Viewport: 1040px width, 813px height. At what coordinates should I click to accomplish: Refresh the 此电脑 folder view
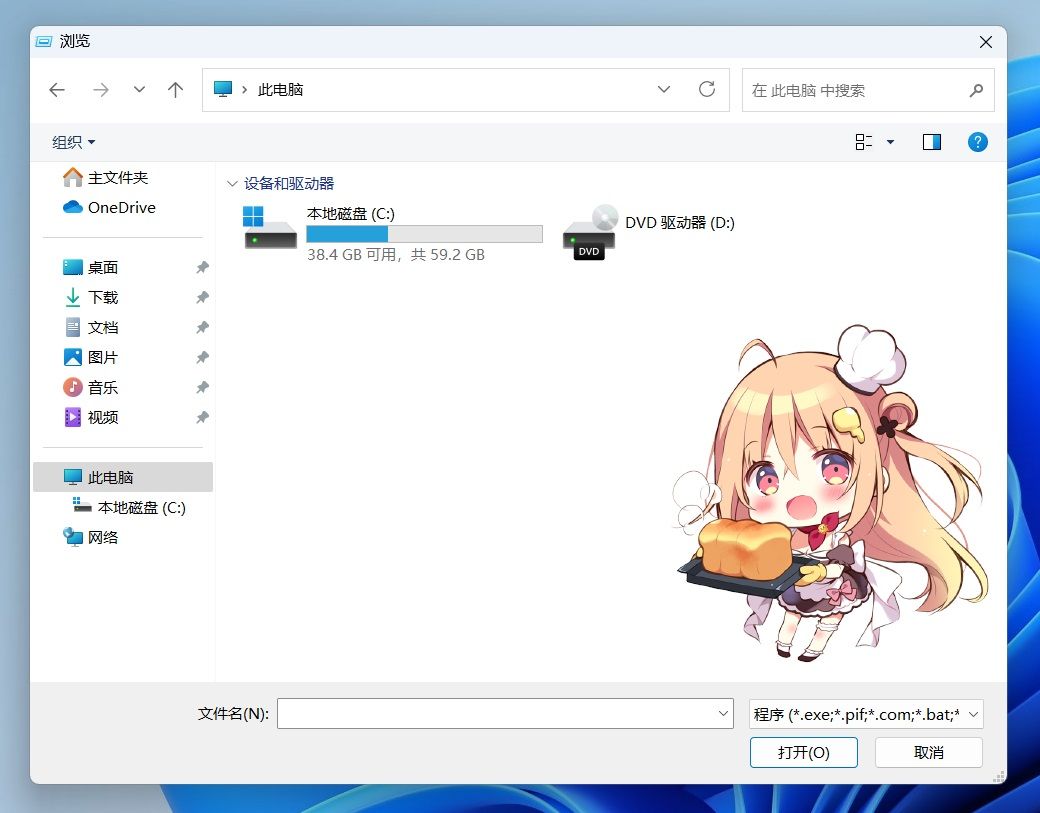tap(707, 90)
